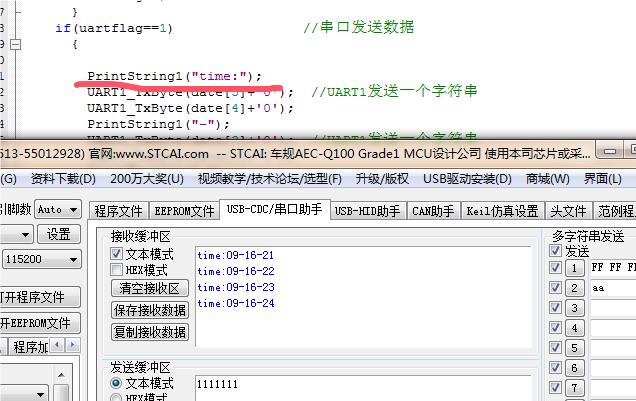Switch to the 程序文件 tab

point(118,211)
